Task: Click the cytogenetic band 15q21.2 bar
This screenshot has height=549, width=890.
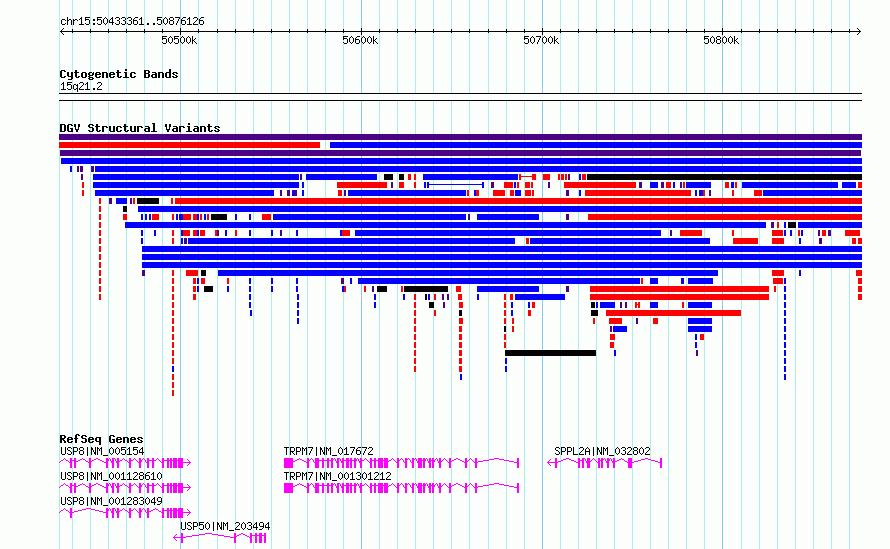Action: pos(460,97)
